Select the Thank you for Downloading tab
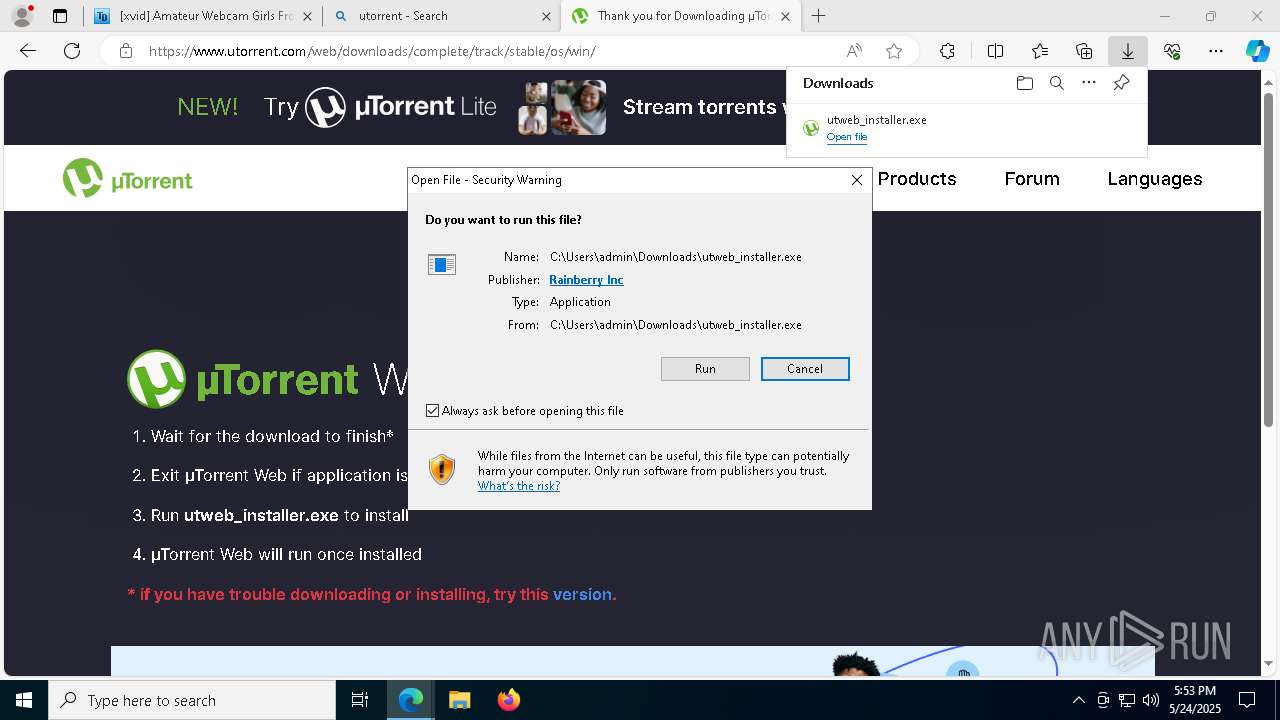 click(681, 16)
